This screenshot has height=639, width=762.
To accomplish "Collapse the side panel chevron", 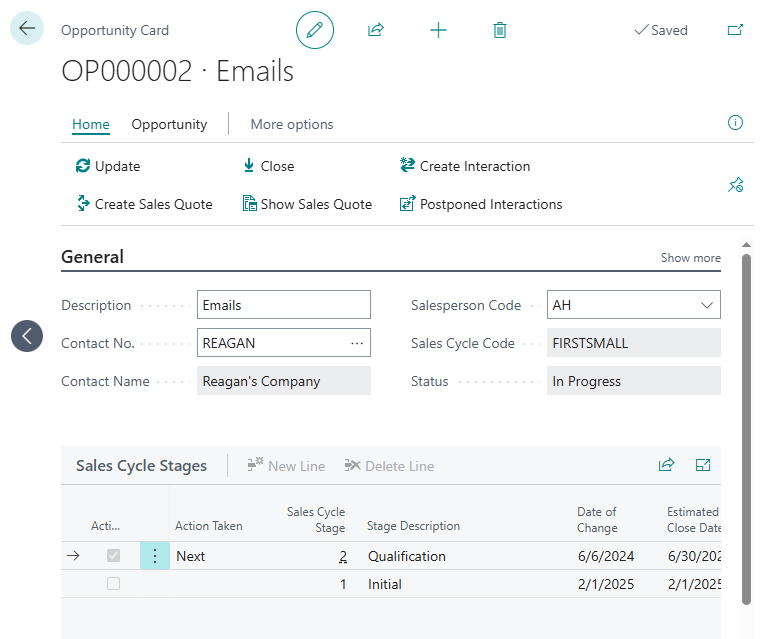I will click(x=27, y=336).
